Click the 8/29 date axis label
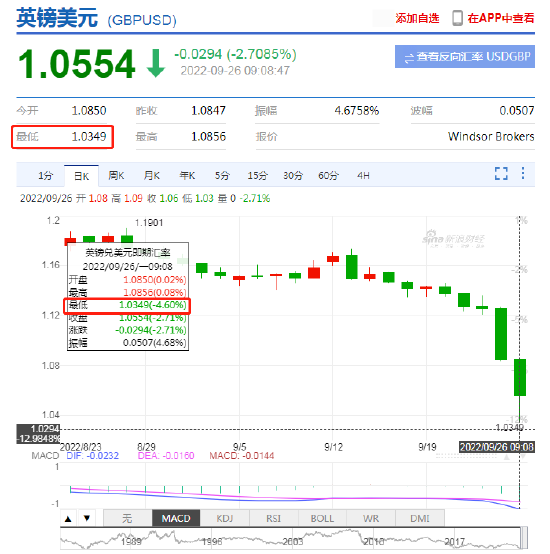Screen dimensions: 550x554 pos(146,447)
